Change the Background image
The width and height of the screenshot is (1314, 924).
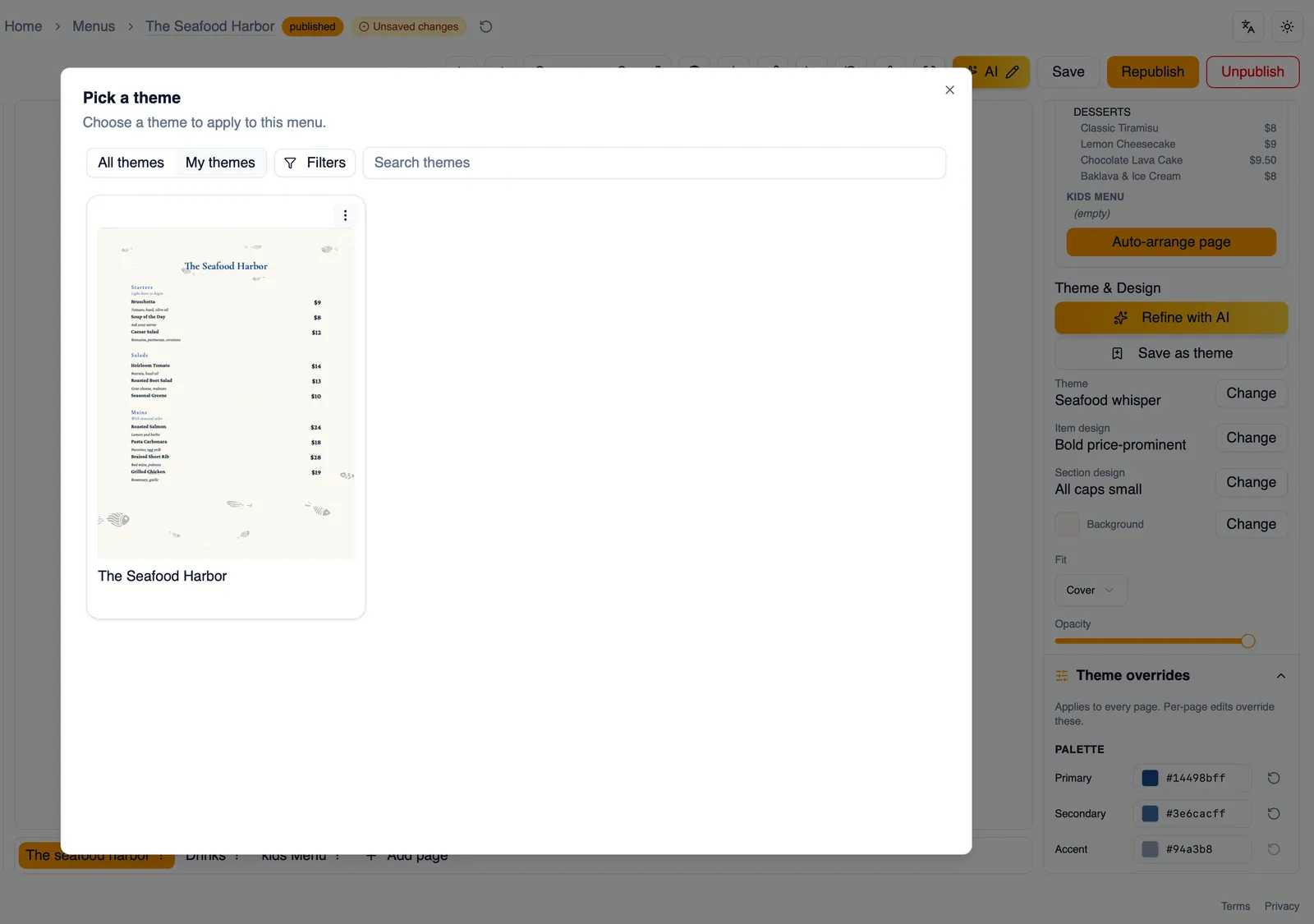[1251, 524]
